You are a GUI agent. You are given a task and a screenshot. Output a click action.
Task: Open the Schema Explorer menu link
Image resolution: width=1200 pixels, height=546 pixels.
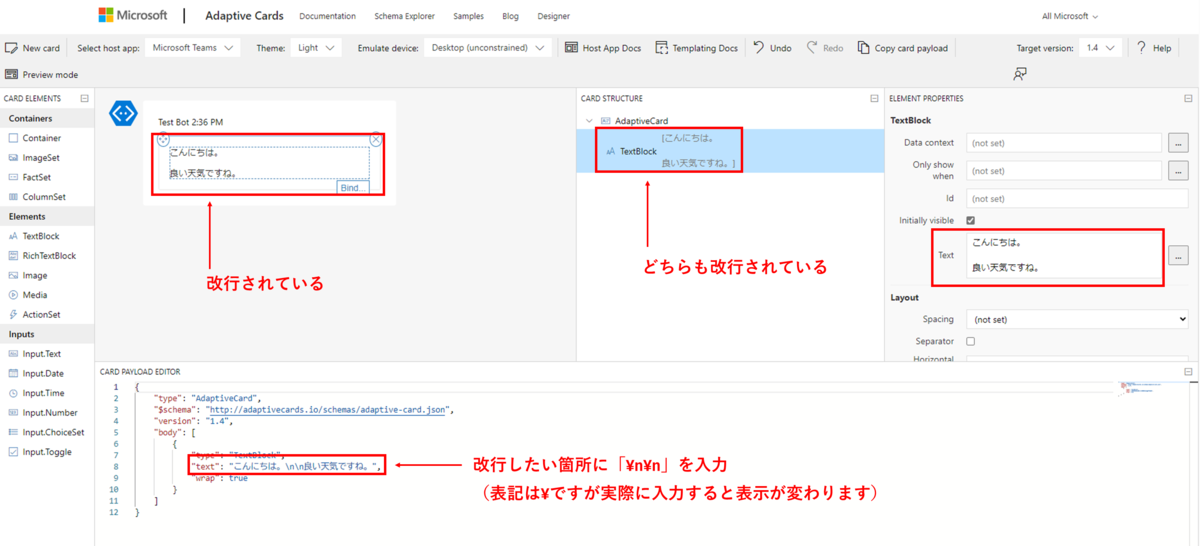coord(404,16)
